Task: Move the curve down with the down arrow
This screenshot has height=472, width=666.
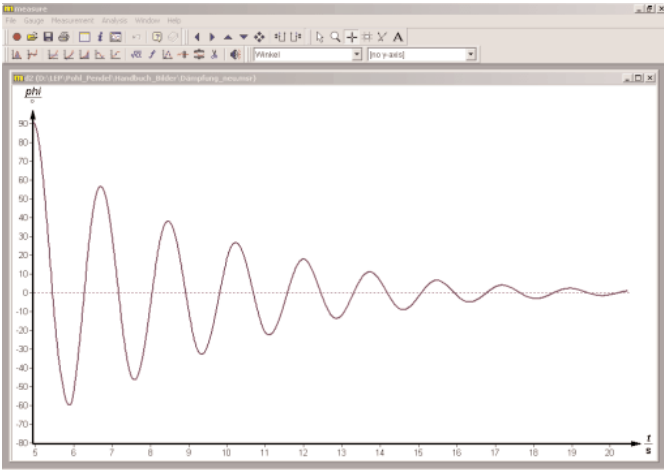Action: (x=243, y=37)
